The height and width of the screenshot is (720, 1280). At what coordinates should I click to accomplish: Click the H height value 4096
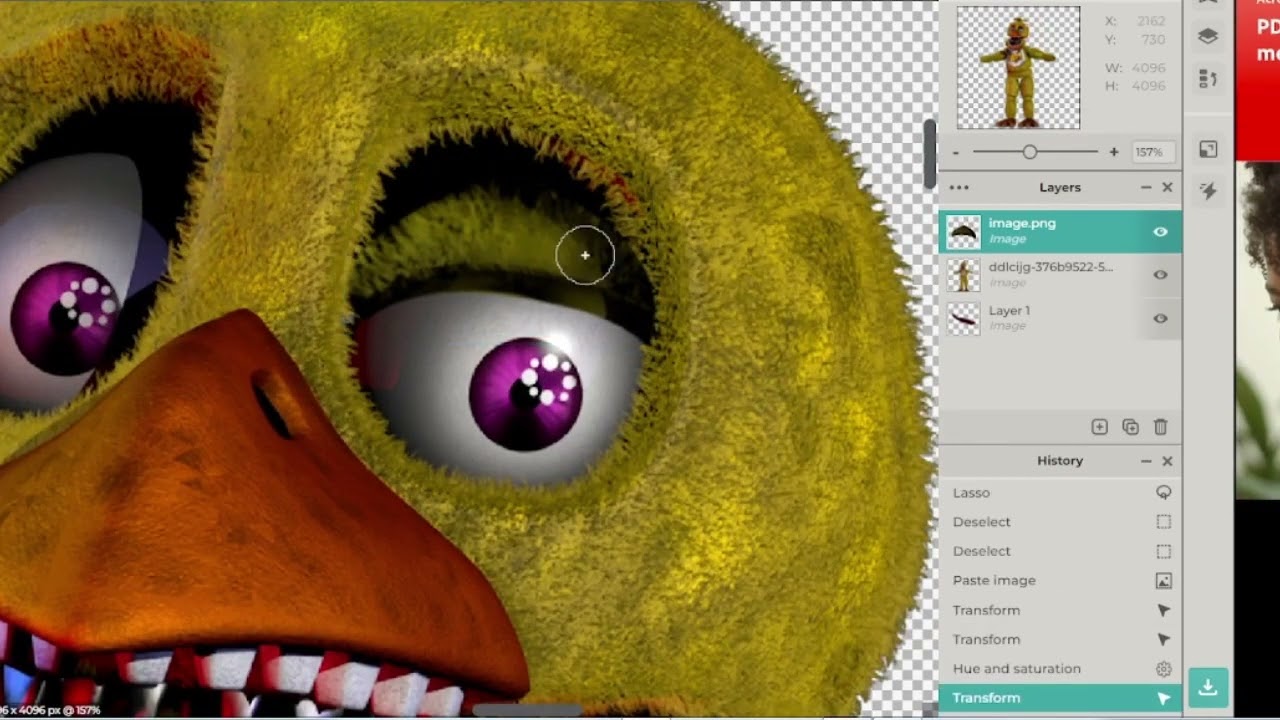pyautogui.click(x=1148, y=86)
